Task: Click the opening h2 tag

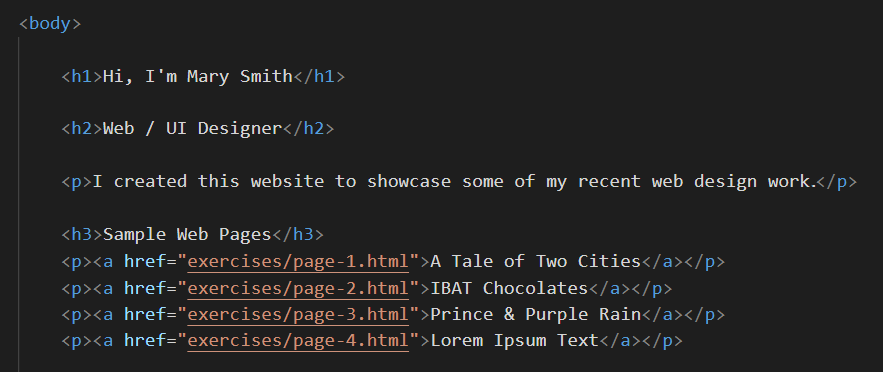Action: point(82,129)
